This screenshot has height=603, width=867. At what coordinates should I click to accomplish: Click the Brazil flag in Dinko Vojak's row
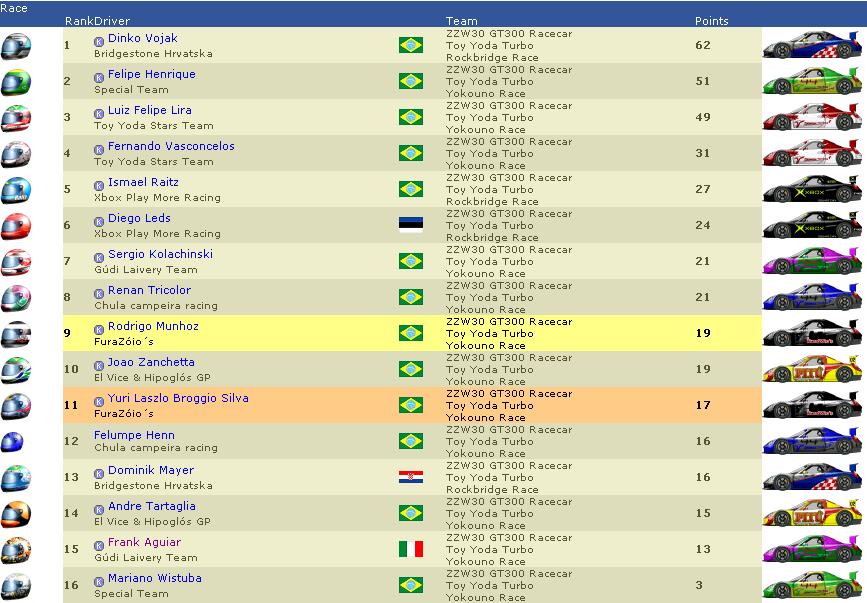(411, 45)
